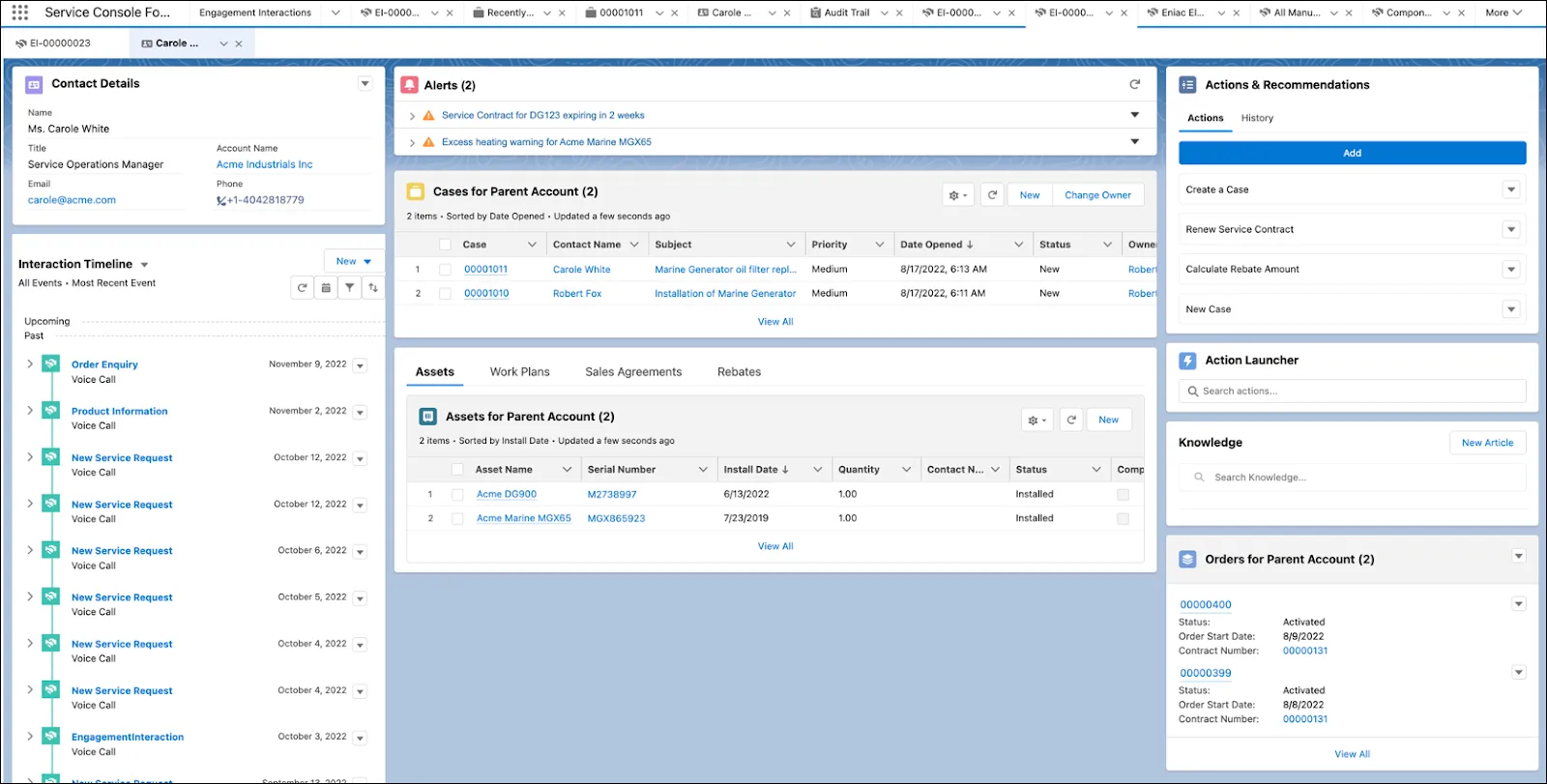Expand the Excess heating warning alert row
The image size is (1547, 784).
413,143
